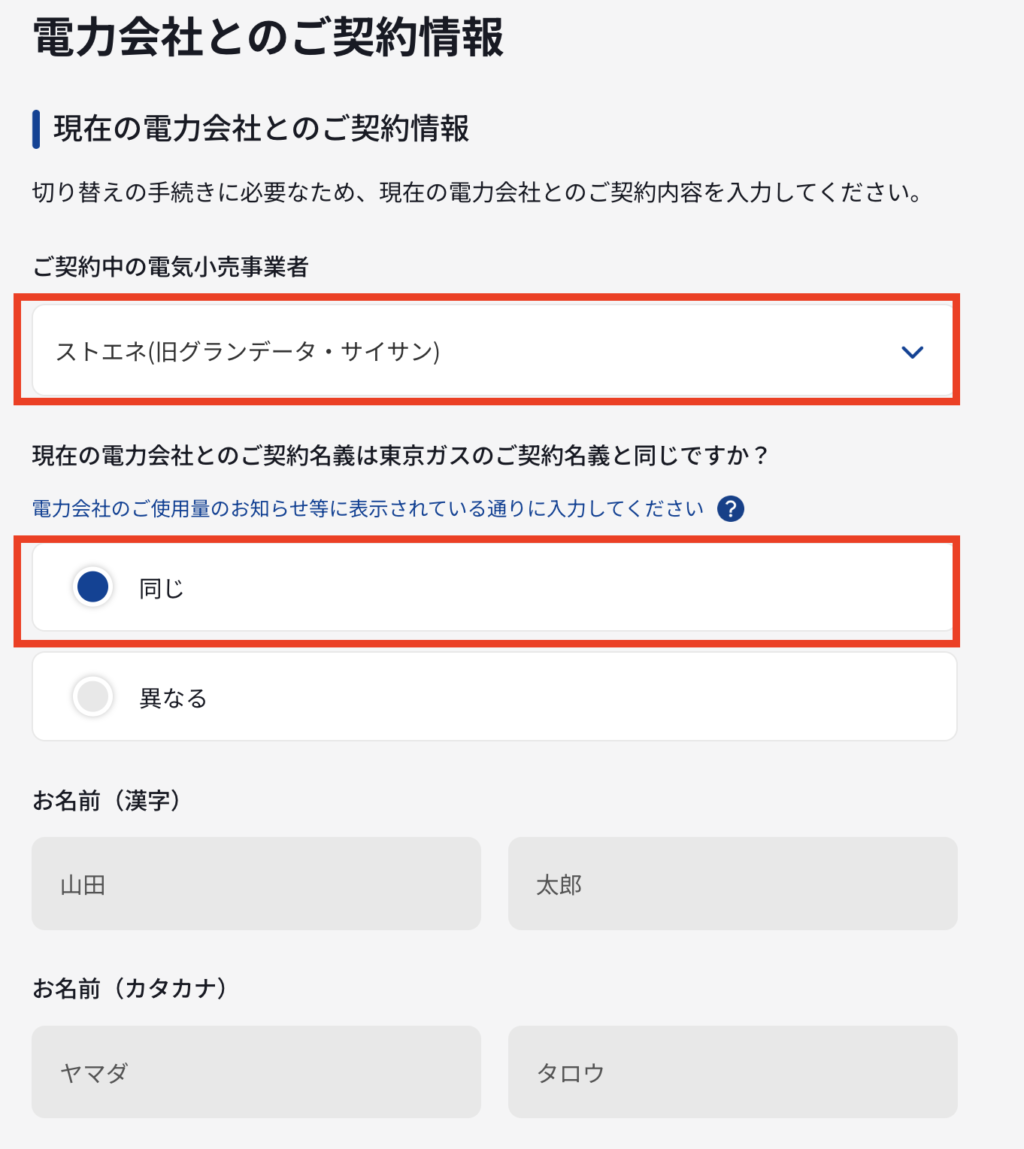The width and height of the screenshot is (1024, 1149).
Task: Click the ご契約中の電気小売事業者 field label
Action: [170, 267]
